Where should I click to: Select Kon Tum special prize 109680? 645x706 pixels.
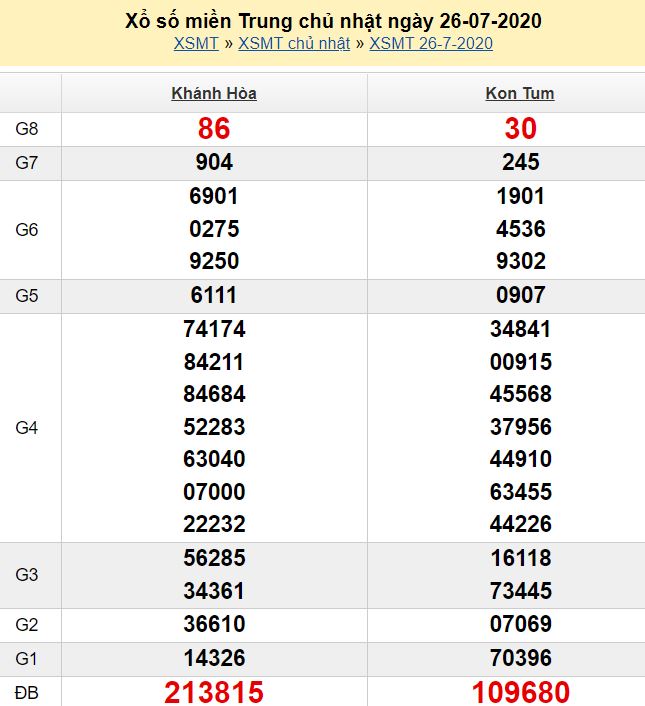[520, 692]
